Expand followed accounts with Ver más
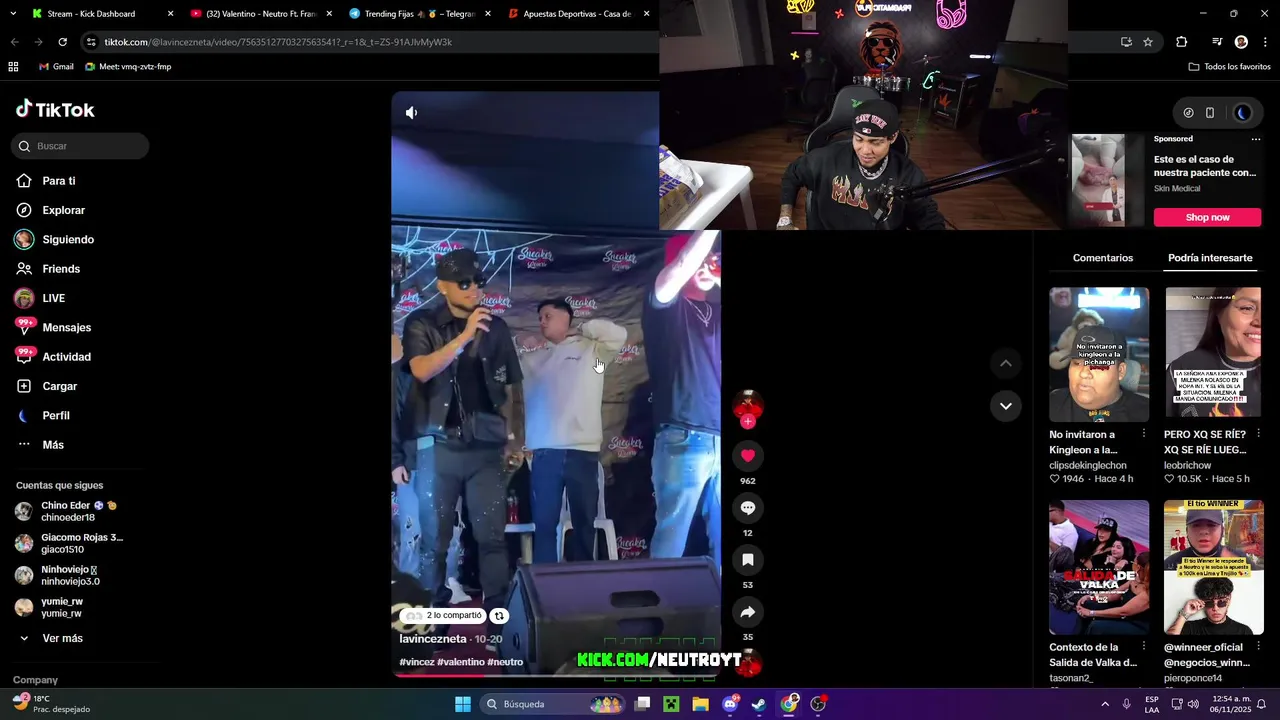This screenshot has height=720, width=1280. pos(62,638)
